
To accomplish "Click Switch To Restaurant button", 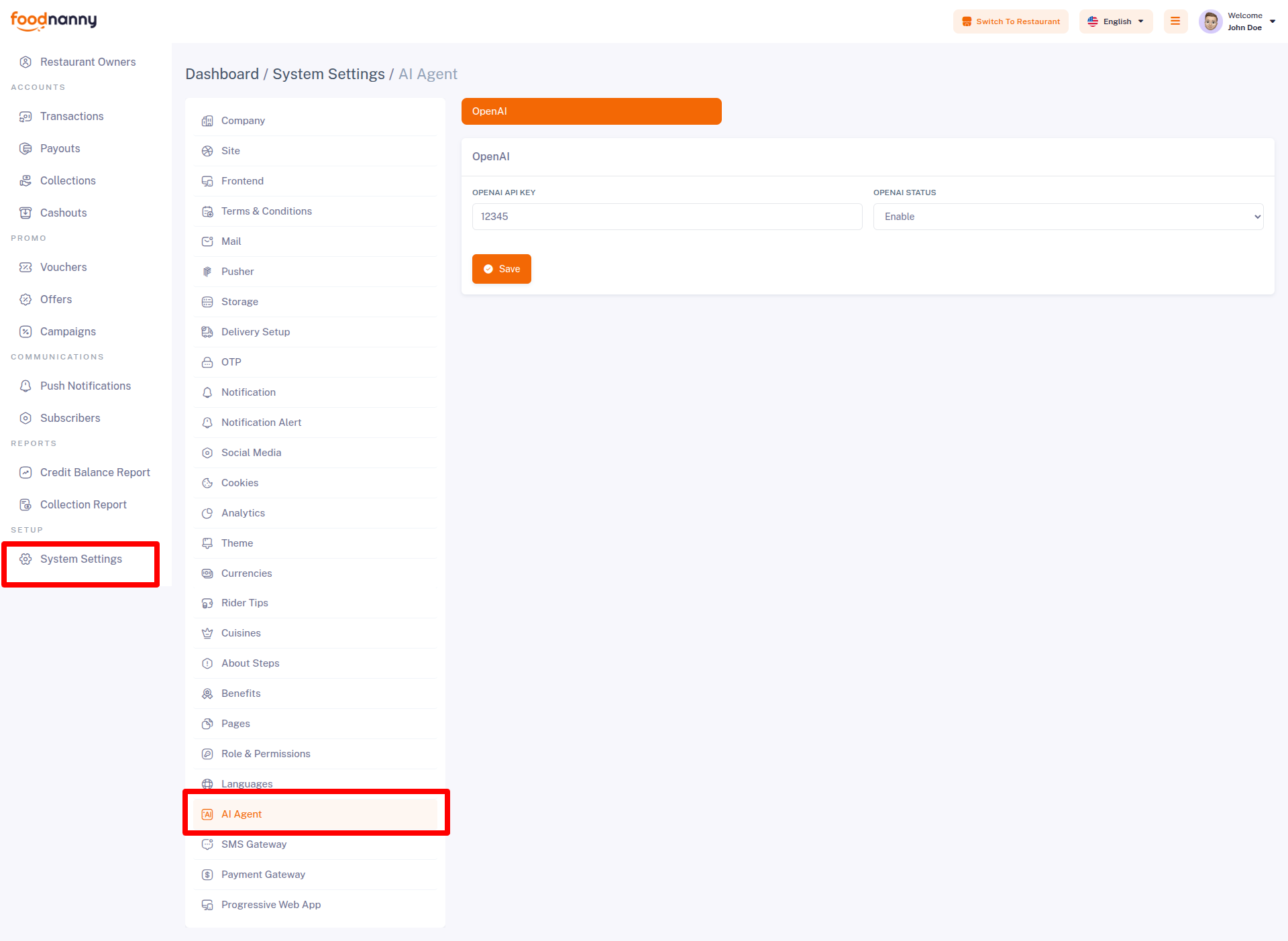I will click(1010, 21).
